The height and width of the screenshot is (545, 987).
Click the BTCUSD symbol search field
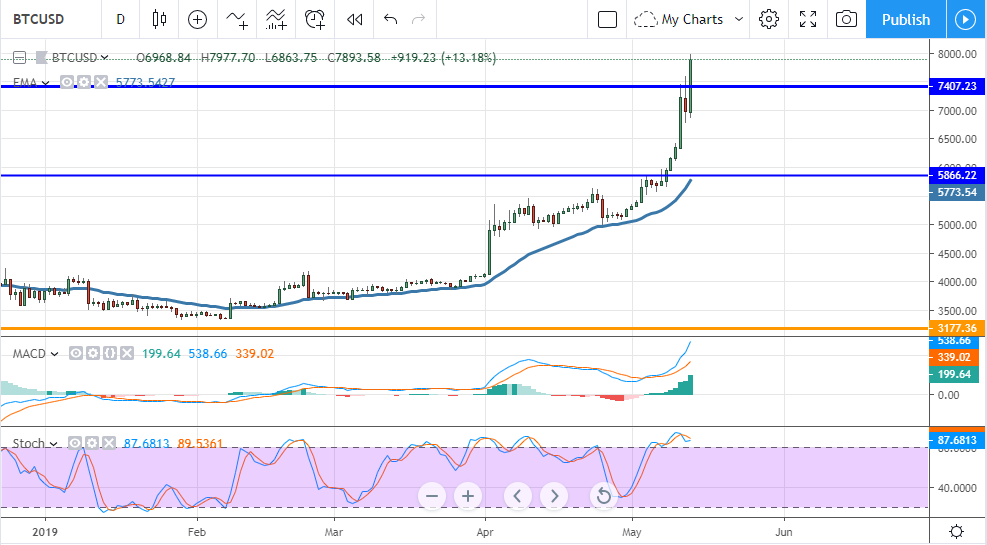39,20
